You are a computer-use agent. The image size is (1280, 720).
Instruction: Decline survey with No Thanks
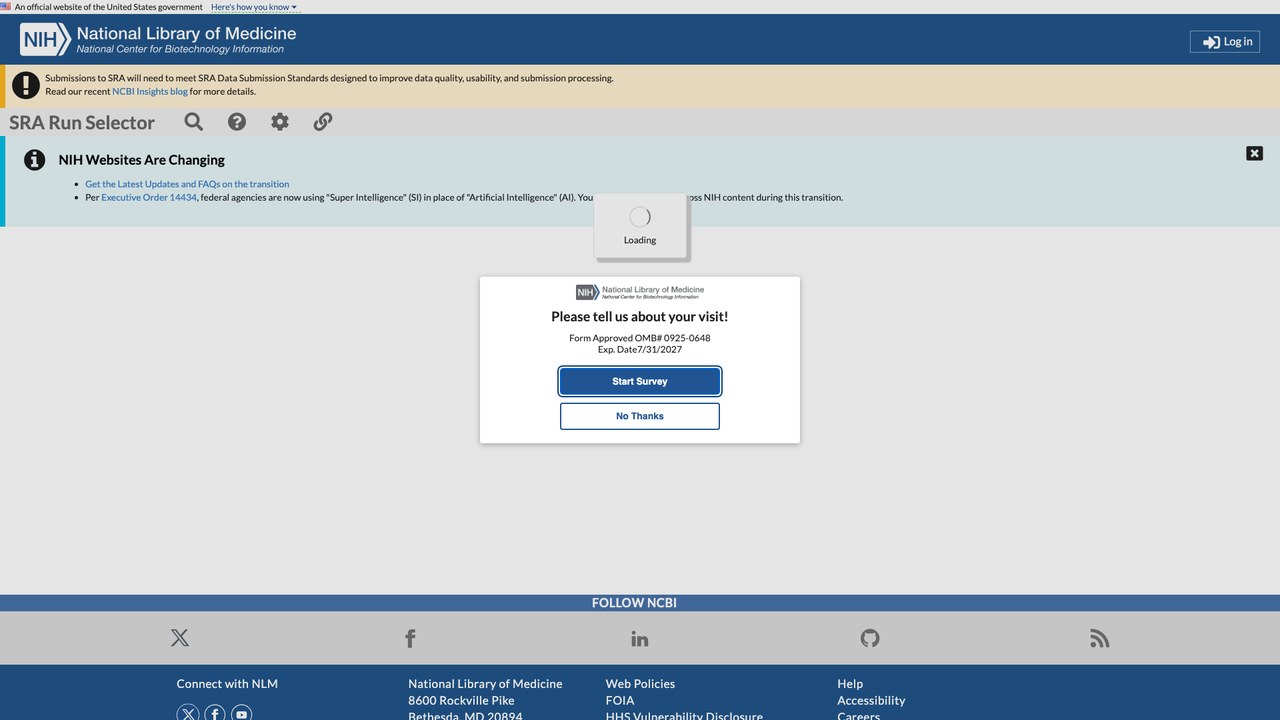[x=640, y=416]
